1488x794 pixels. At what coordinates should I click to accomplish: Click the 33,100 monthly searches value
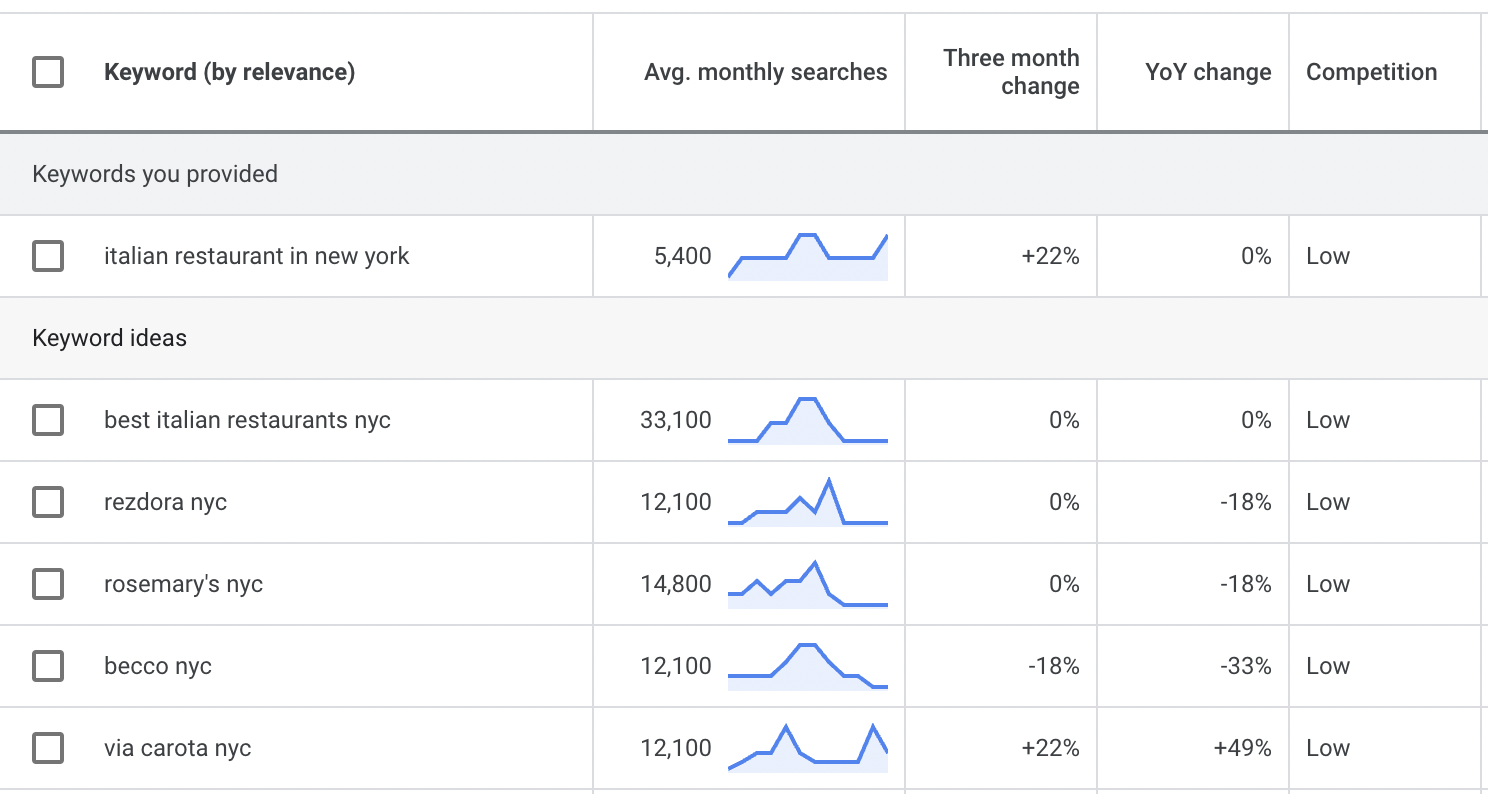point(676,420)
